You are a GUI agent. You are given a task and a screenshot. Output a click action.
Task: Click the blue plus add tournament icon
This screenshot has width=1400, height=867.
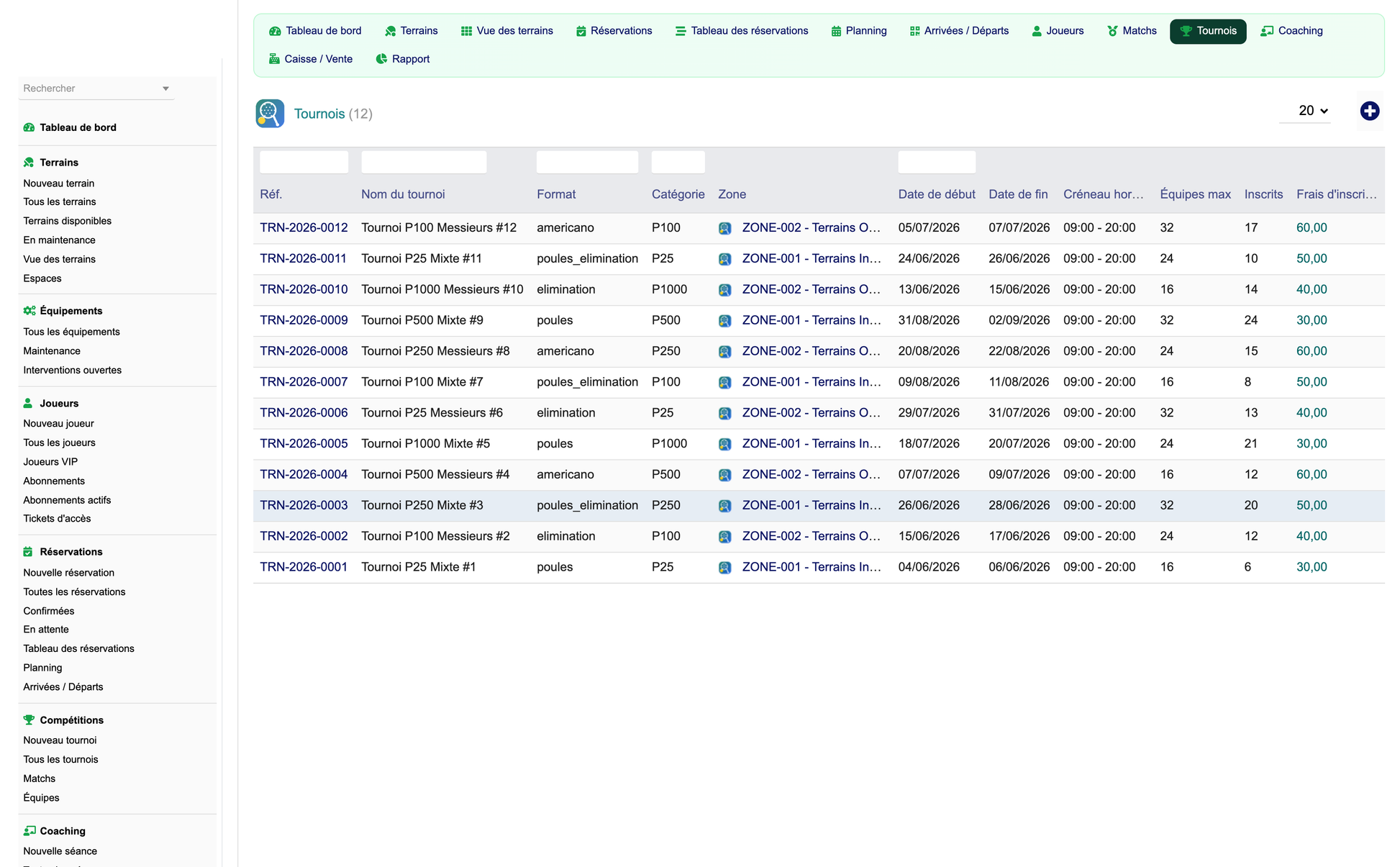click(x=1369, y=111)
